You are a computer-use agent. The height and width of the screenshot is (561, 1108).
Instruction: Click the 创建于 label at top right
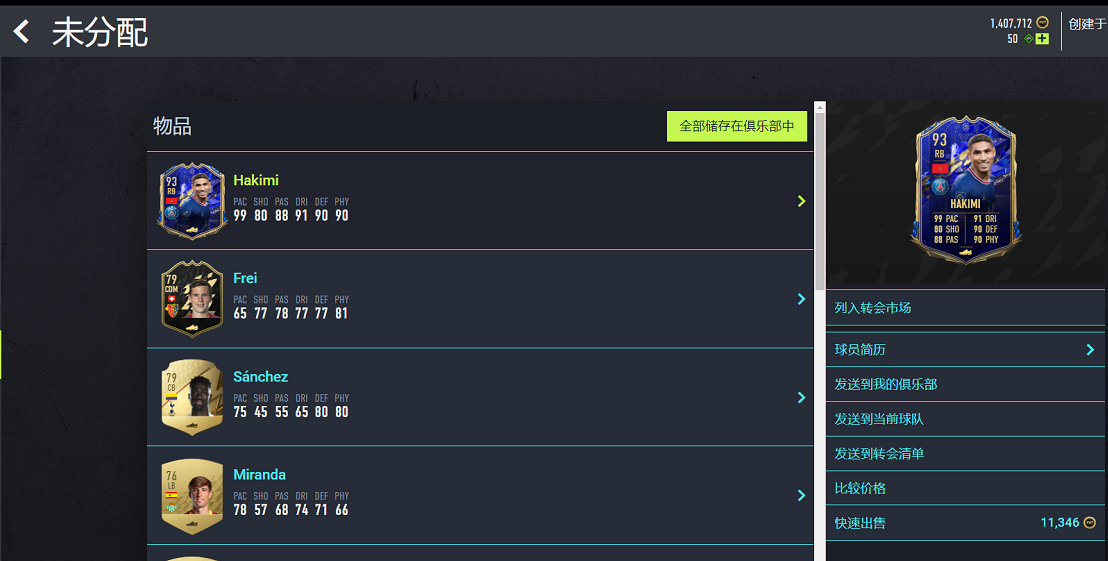[1088, 24]
